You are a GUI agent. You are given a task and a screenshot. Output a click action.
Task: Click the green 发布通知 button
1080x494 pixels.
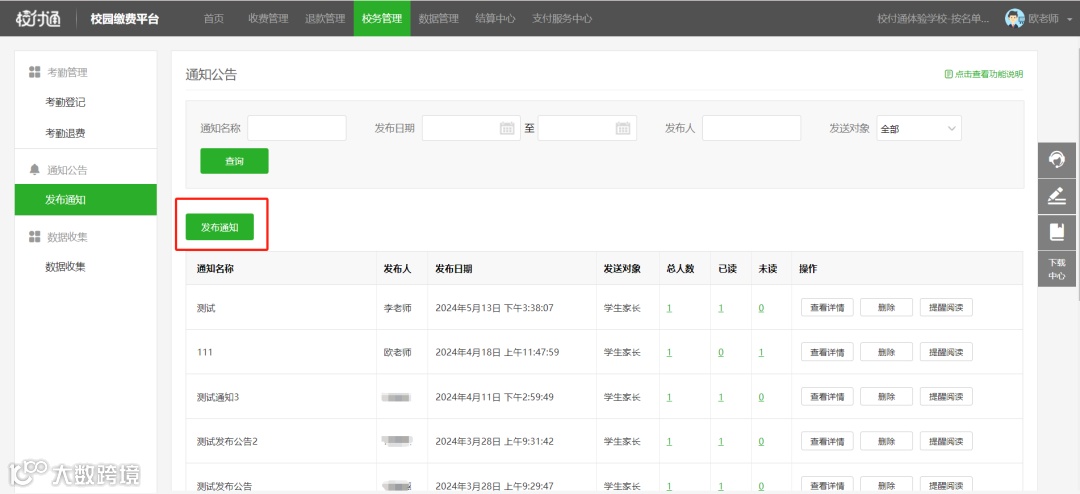[x=220, y=227]
